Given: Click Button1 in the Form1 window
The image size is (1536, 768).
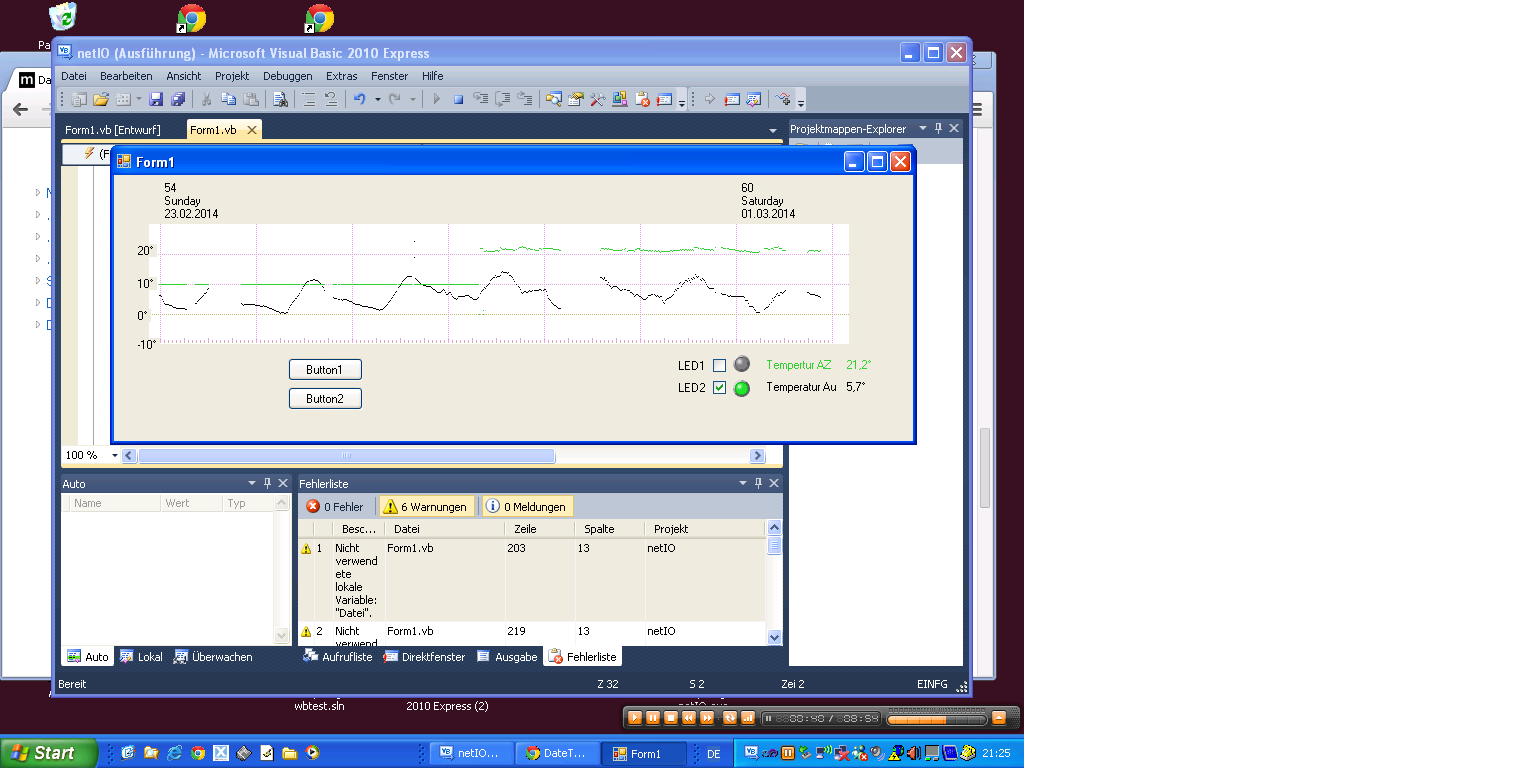Looking at the screenshot, I should click(x=325, y=370).
